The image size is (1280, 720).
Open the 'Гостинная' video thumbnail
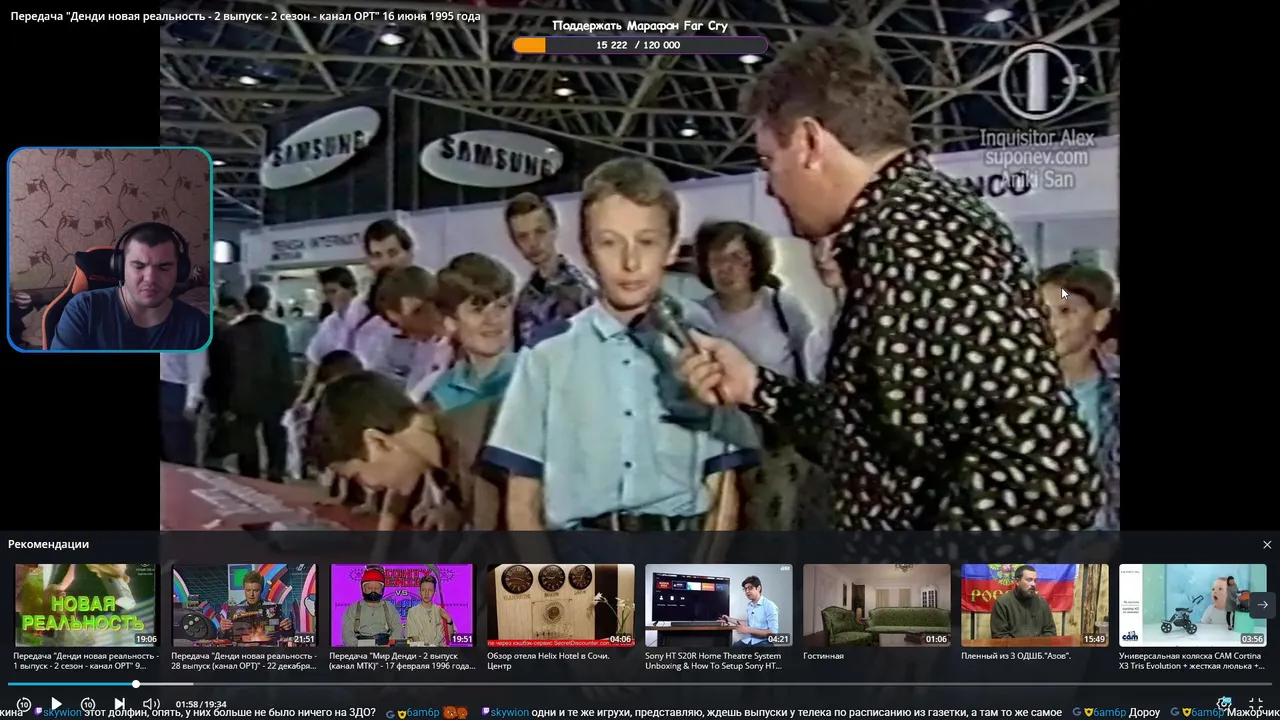pyautogui.click(x=876, y=605)
